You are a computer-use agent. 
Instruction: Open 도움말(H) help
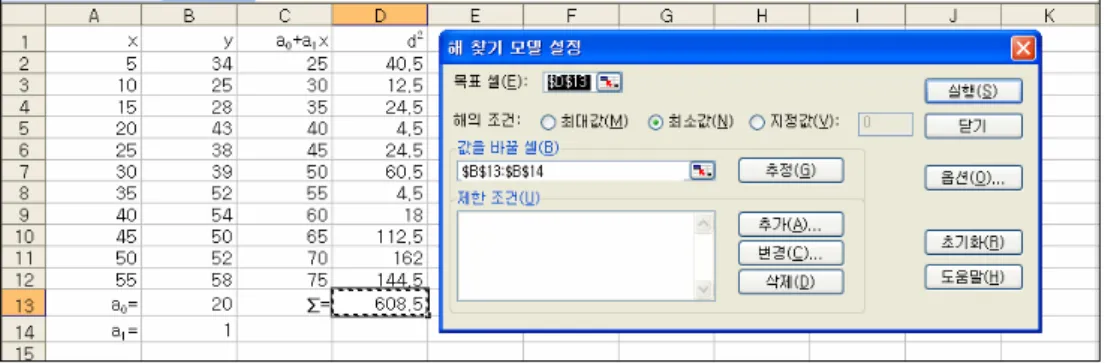coord(973,277)
